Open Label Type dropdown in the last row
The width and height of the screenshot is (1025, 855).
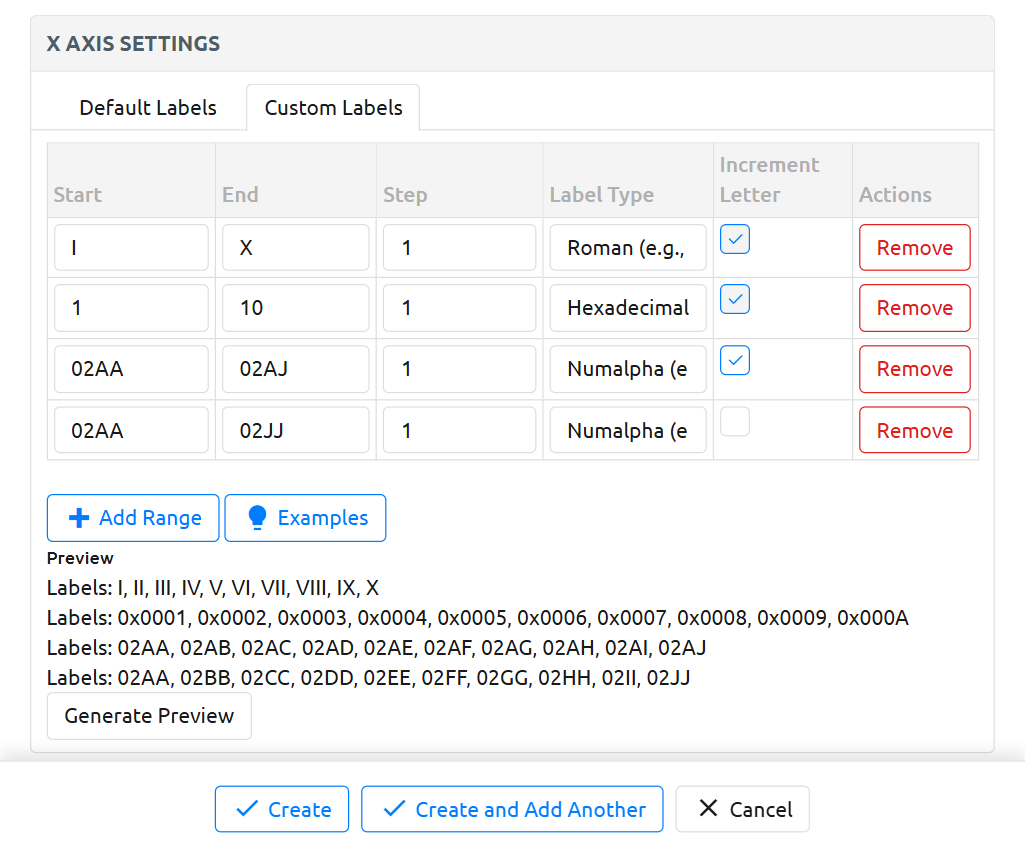[x=627, y=431]
